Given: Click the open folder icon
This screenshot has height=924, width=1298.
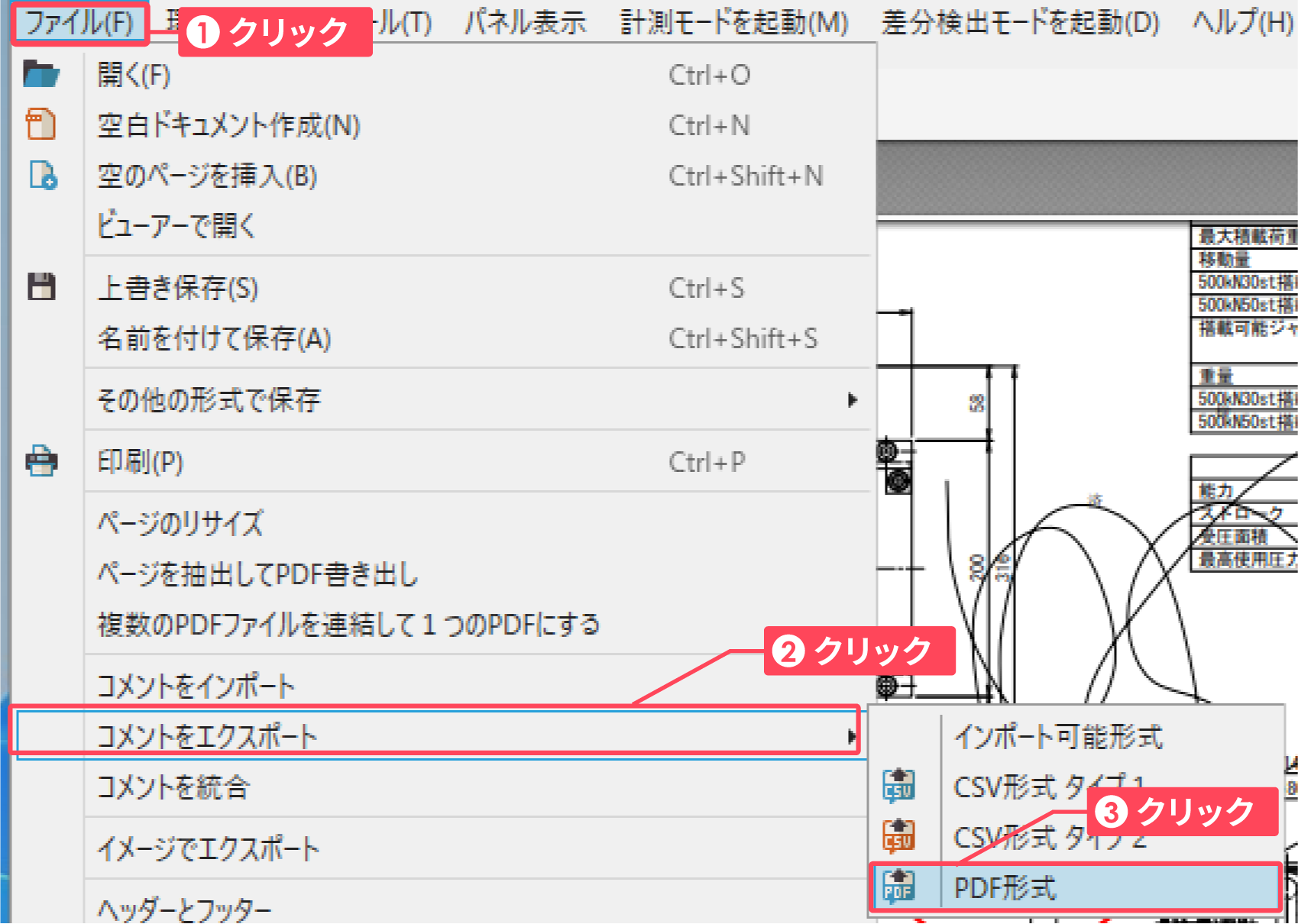Looking at the screenshot, I should (41, 74).
